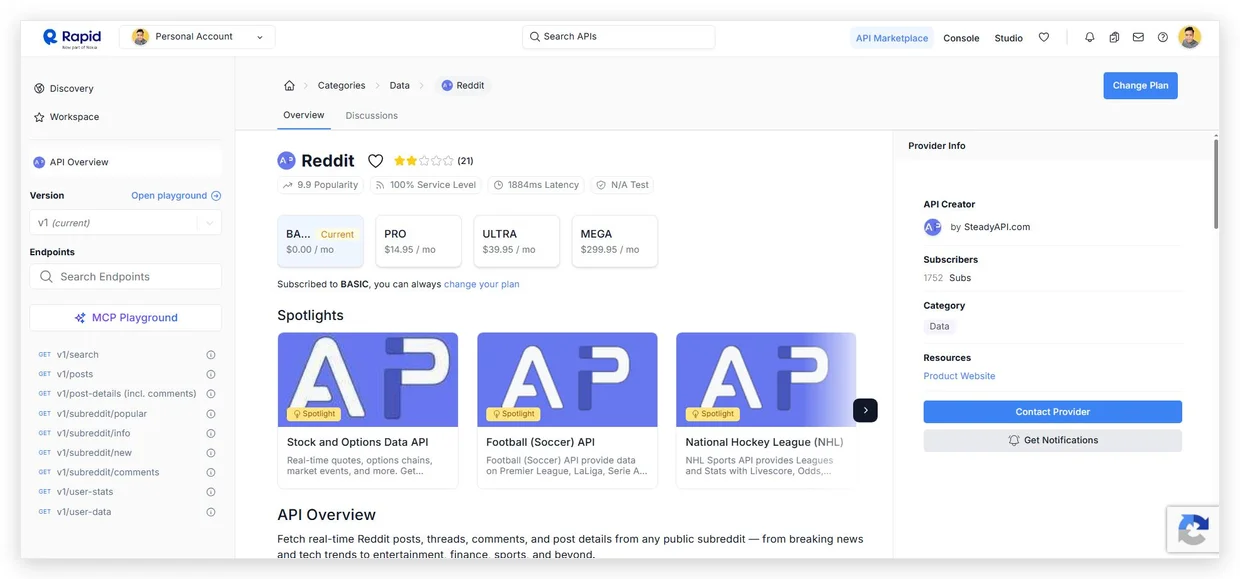Go to Data breadcrumb
The image size is (1240, 579).
pos(400,85)
